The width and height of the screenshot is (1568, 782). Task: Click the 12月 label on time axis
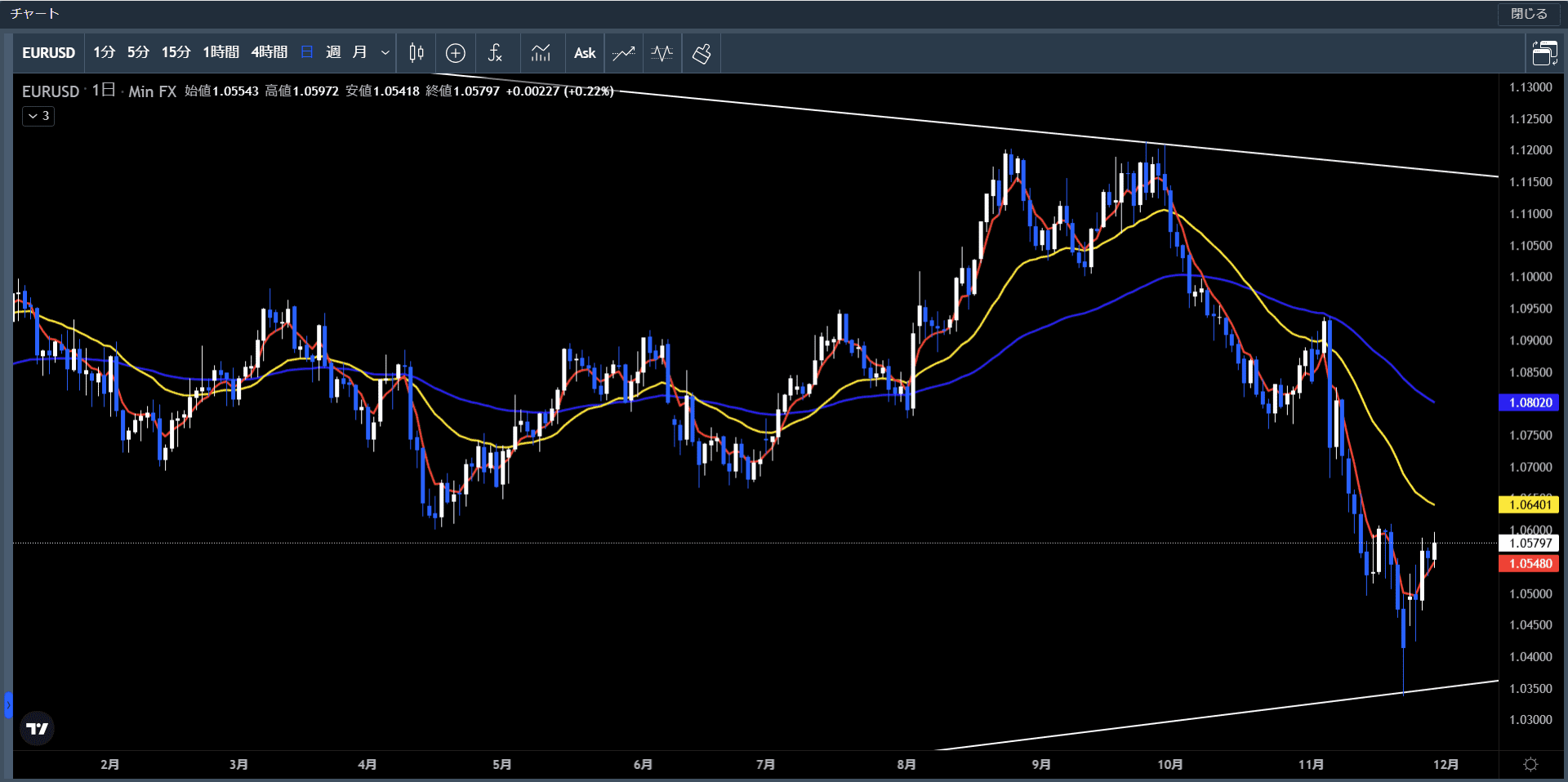[x=1445, y=764]
